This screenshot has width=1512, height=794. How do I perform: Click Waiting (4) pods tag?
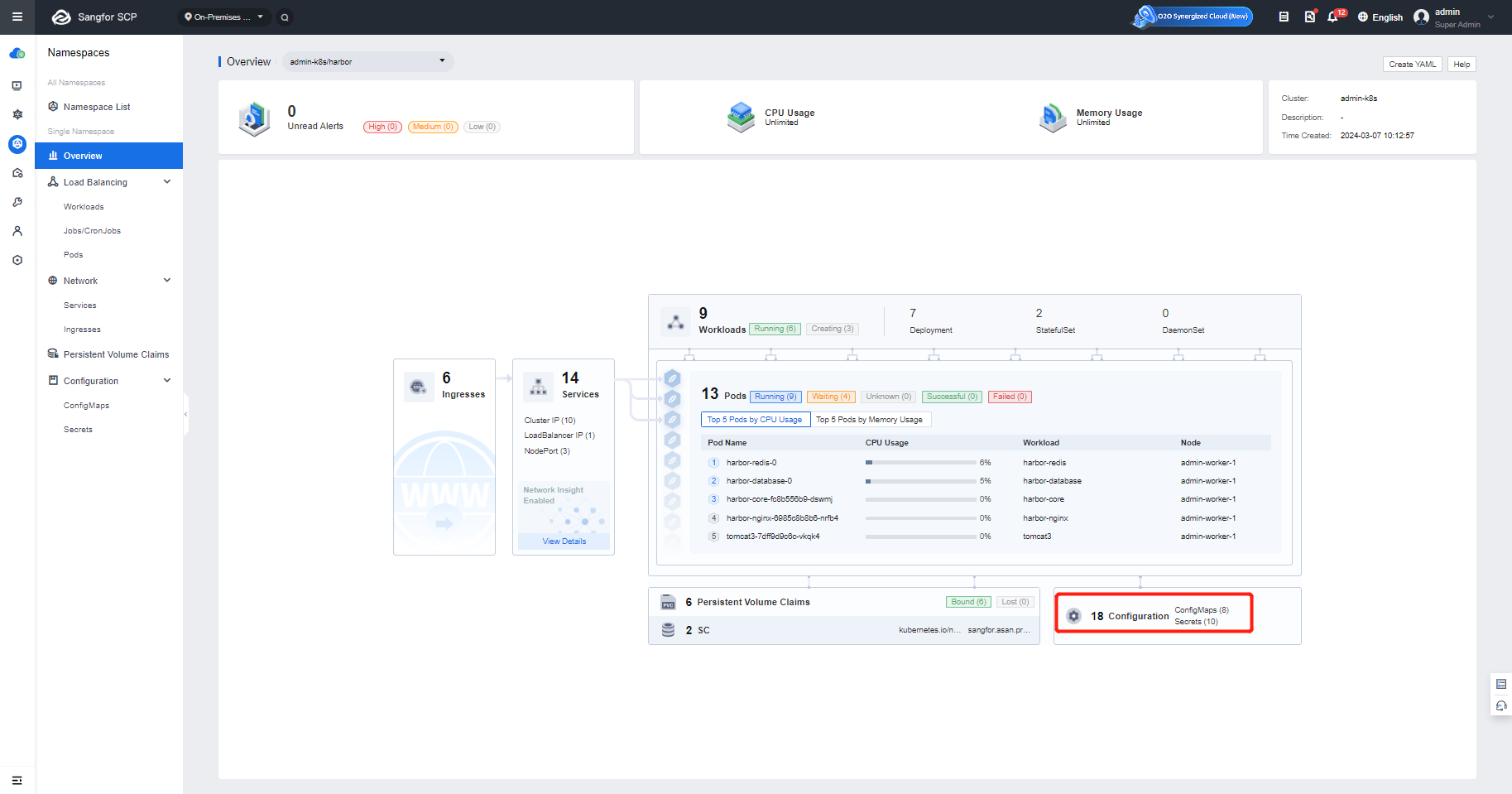point(831,397)
